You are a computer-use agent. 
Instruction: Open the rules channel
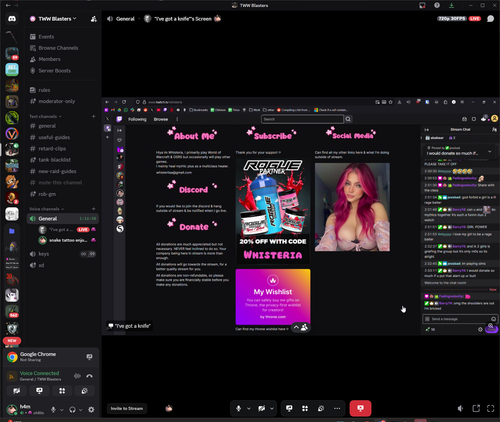tap(63, 90)
